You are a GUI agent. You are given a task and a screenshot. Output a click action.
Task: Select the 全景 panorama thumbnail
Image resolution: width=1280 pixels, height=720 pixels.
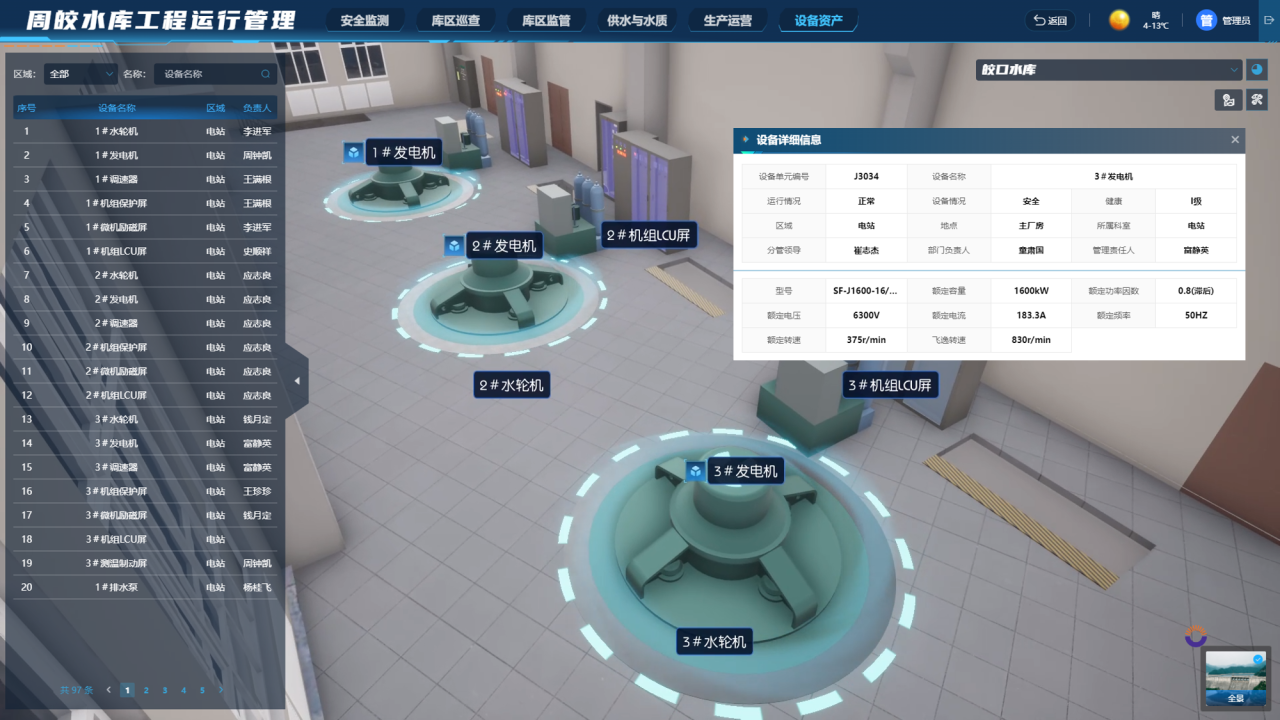coord(1236,677)
